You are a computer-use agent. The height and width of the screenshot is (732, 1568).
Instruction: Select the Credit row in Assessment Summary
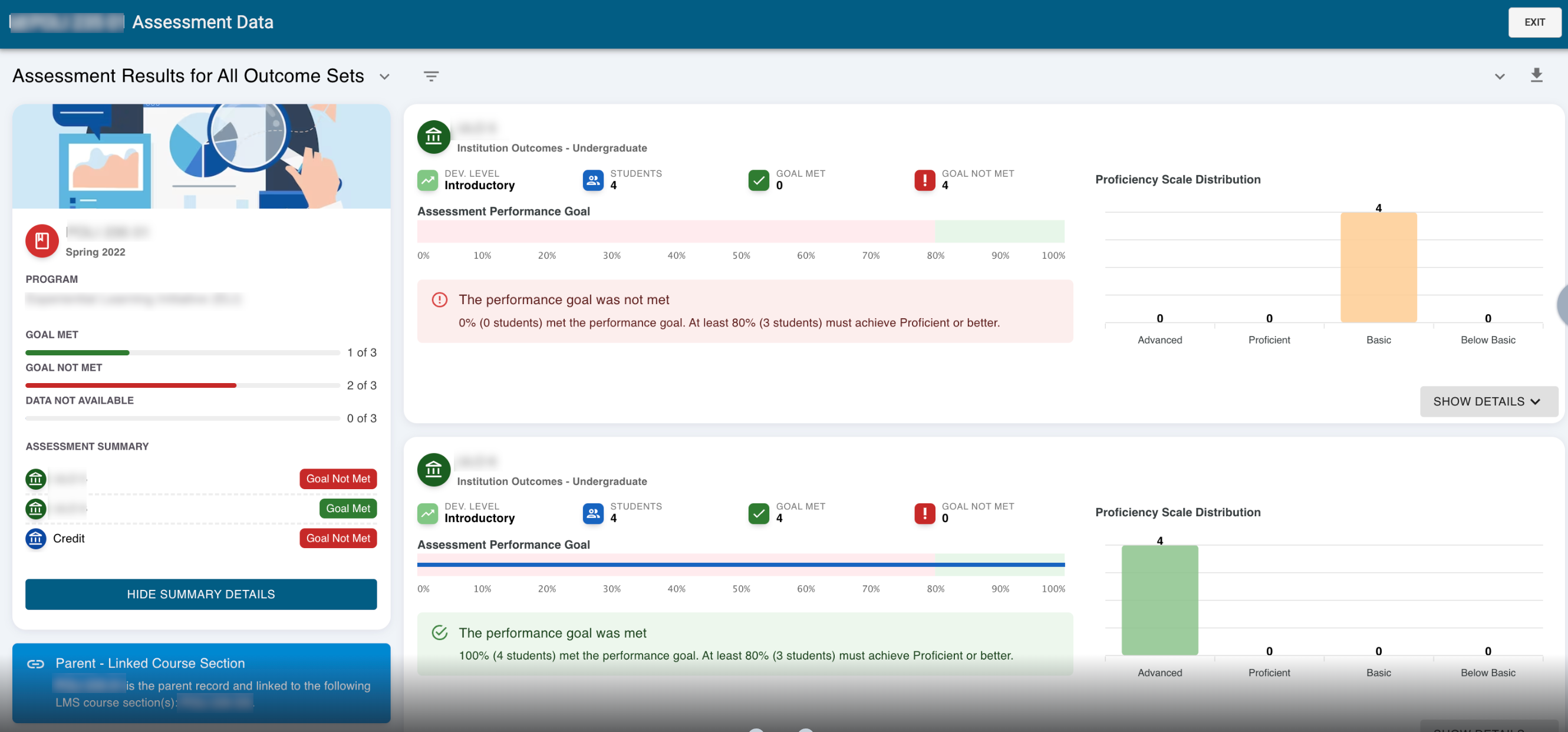[x=69, y=538]
